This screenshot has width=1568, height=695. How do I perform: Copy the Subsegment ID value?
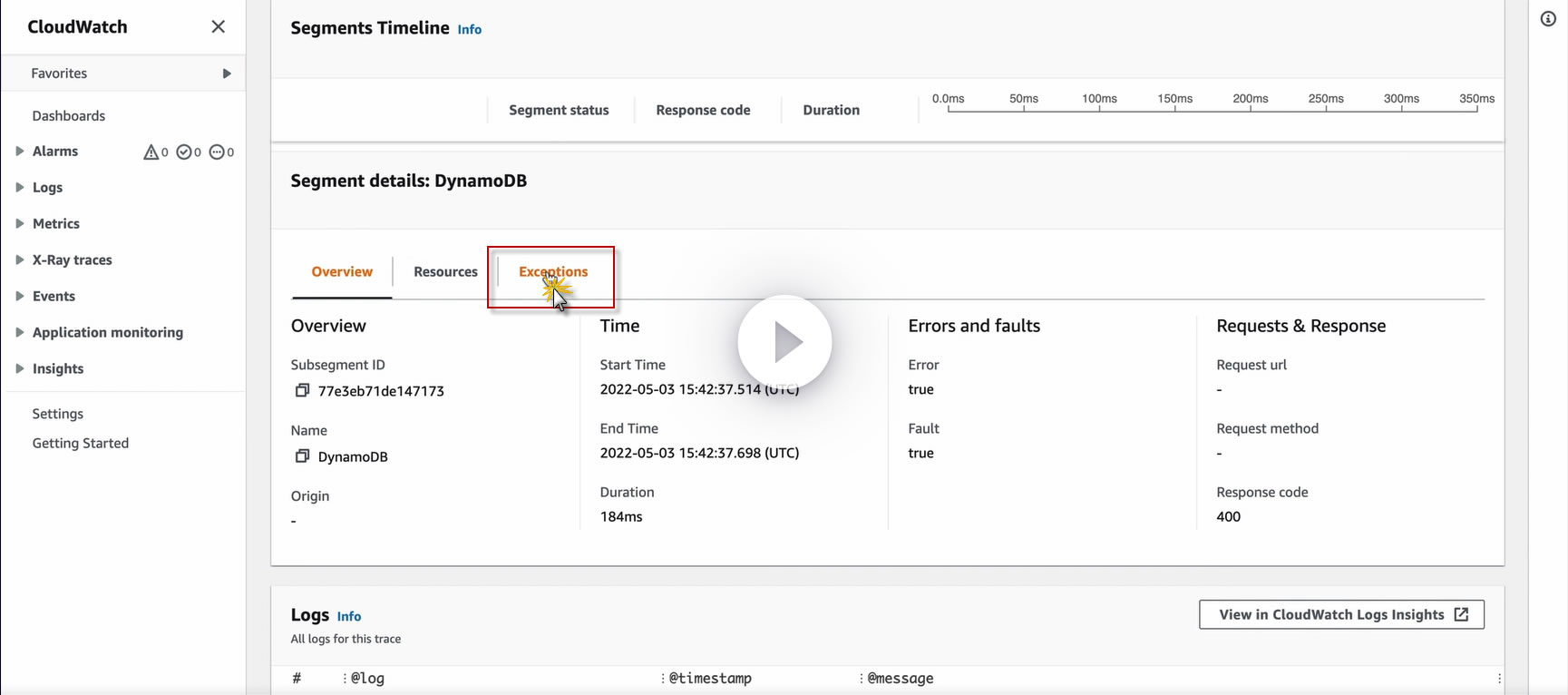[x=303, y=390]
